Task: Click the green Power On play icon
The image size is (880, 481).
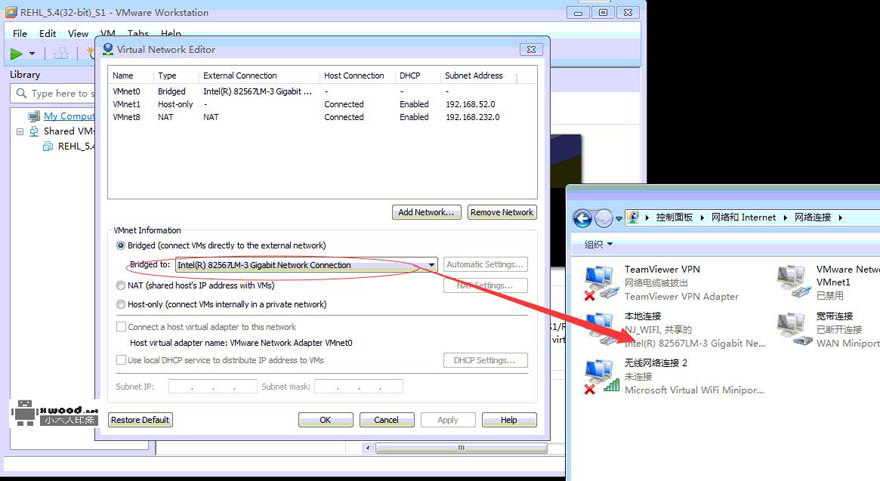Action: 16,54
